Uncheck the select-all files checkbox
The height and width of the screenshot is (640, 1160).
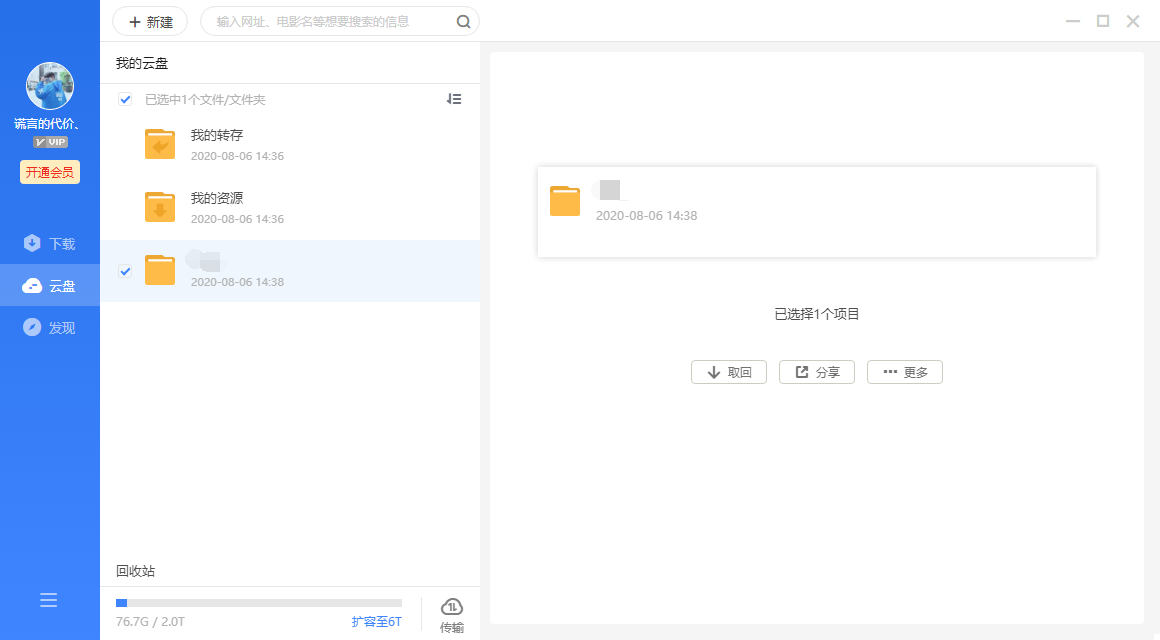pyautogui.click(x=125, y=99)
